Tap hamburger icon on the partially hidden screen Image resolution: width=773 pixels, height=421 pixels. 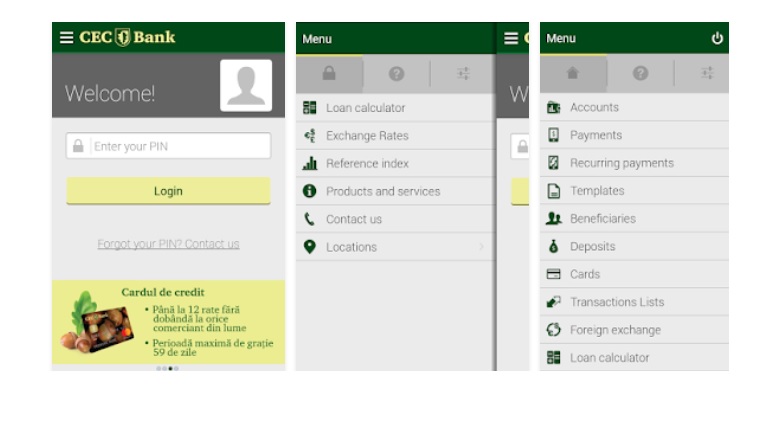511,38
